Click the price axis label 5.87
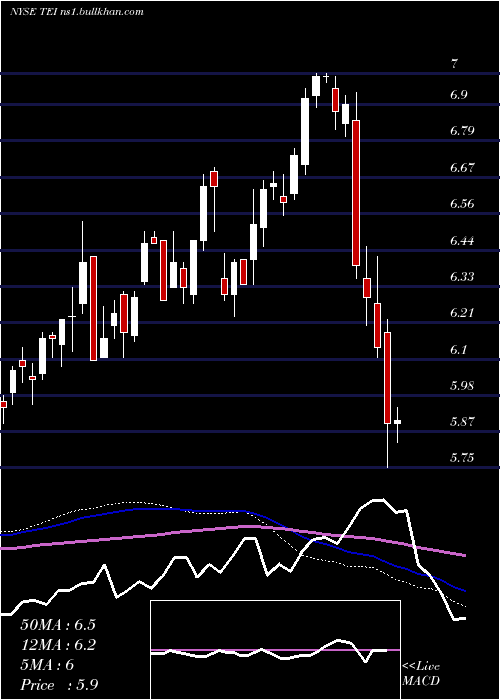 (x=461, y=421)
